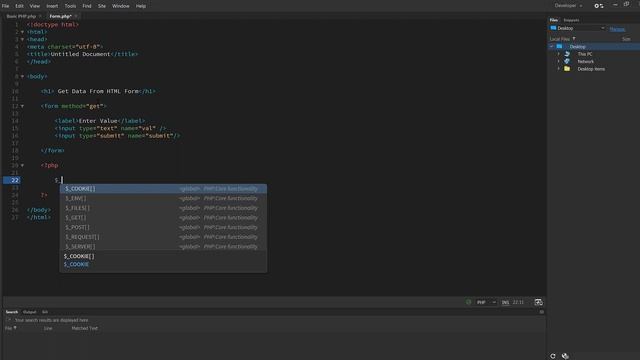Click line number 22 in the gutter
Screen dimensions: 640x360
coord(15,180)
